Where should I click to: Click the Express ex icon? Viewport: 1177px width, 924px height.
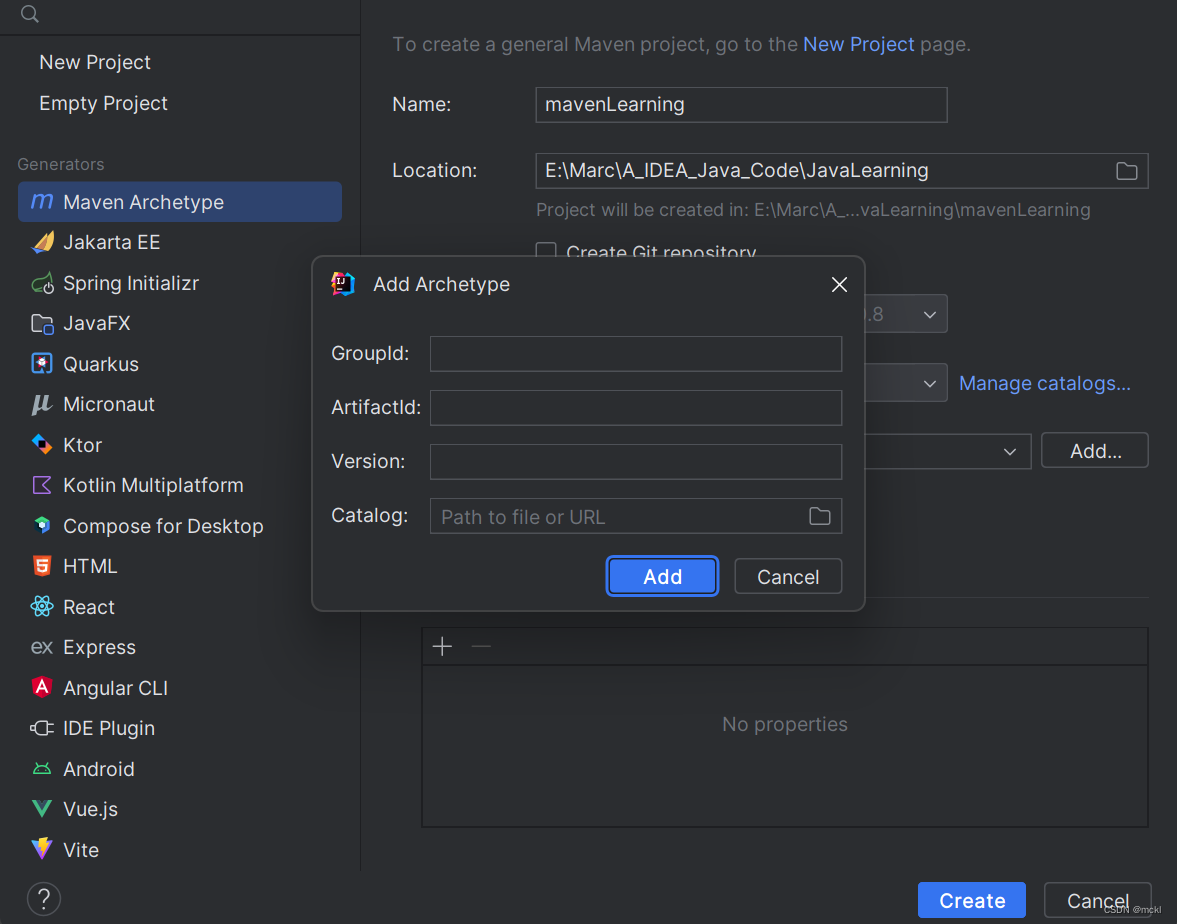[42, 647]
